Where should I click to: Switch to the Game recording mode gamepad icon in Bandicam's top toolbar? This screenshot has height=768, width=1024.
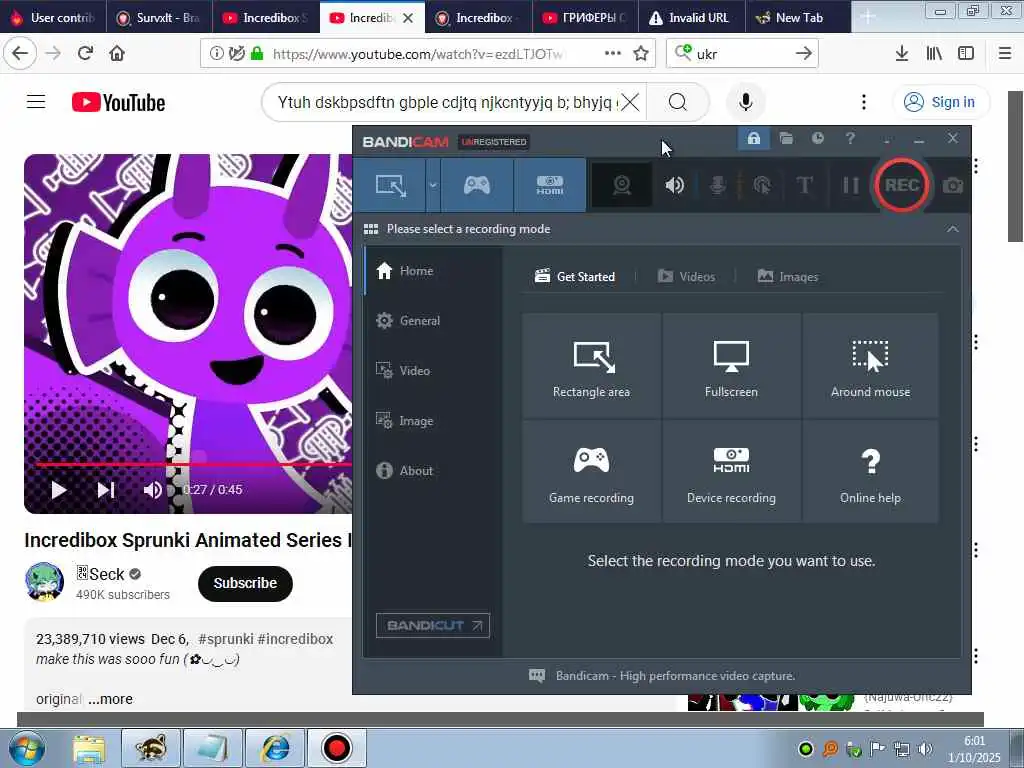(x=477, y=185)
